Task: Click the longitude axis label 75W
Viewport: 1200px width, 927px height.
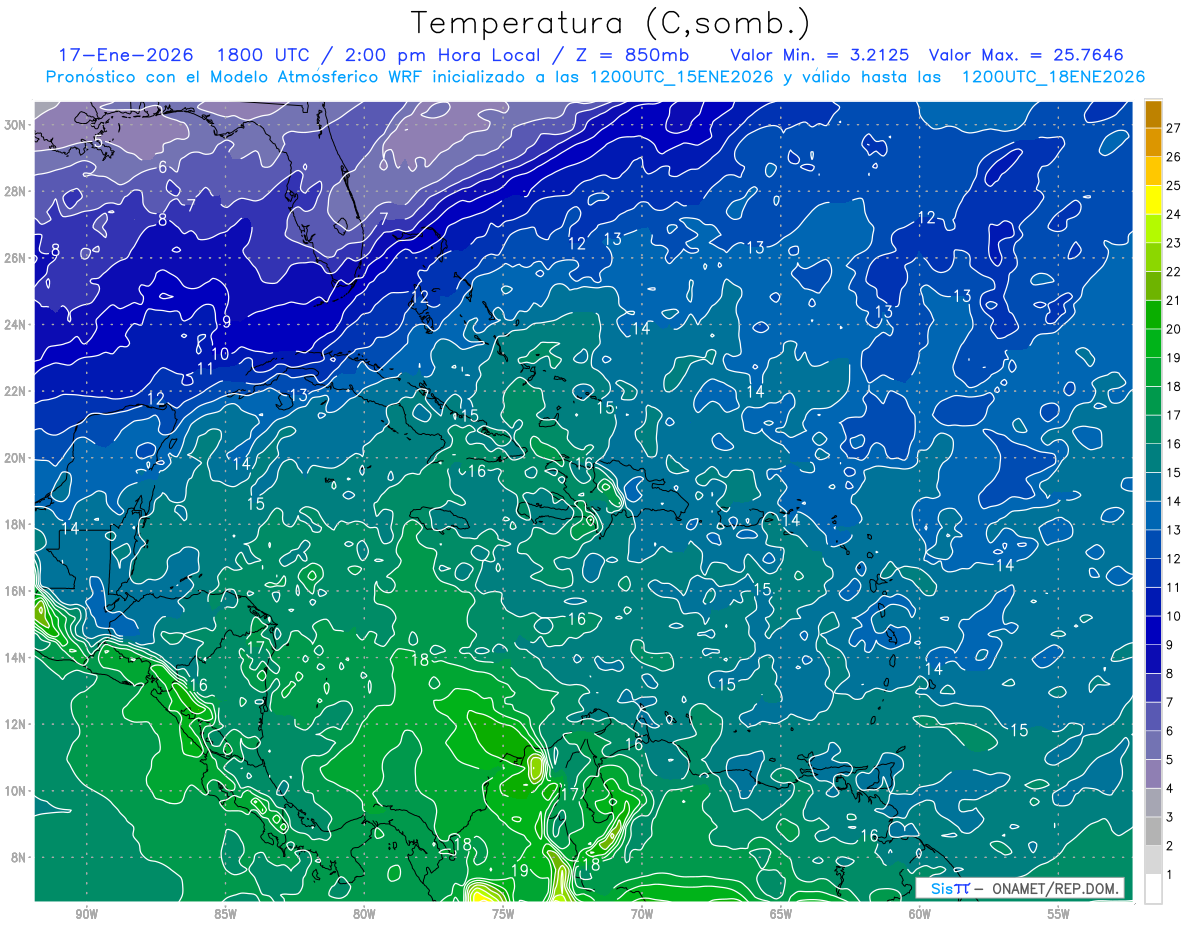Action: pos(503,915)
